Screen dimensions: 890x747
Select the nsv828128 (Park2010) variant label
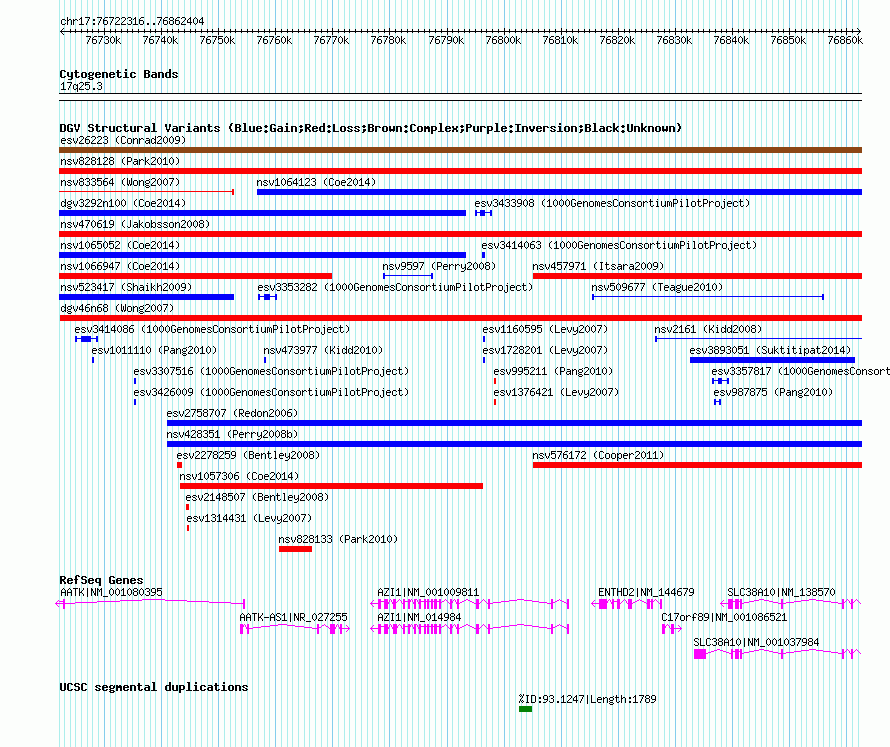tap(120, 161)
